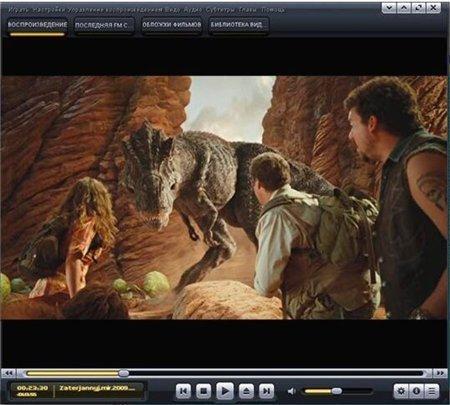Fast forward using double-right arrow at seek bar
This screenshot has height=405, width=450.
pos(440,373)
